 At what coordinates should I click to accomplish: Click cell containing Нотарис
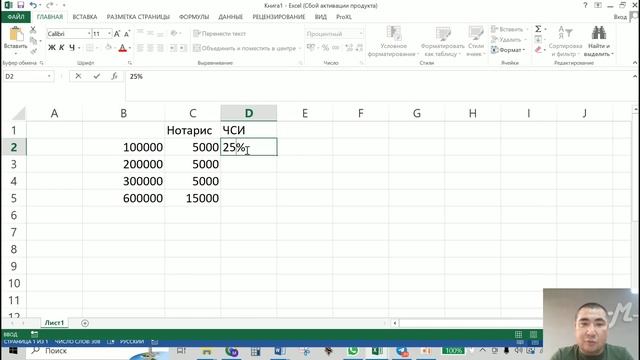[x=193, y=130]
